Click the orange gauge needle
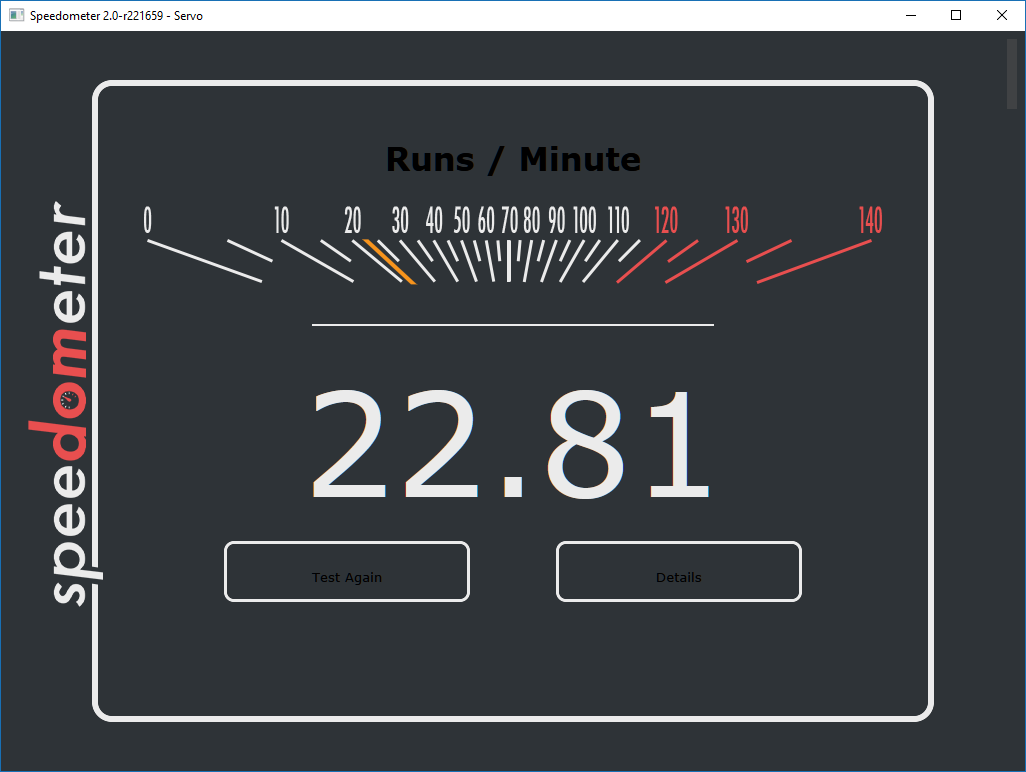This screenshot has height=772, width=1026. click(389, 262)
